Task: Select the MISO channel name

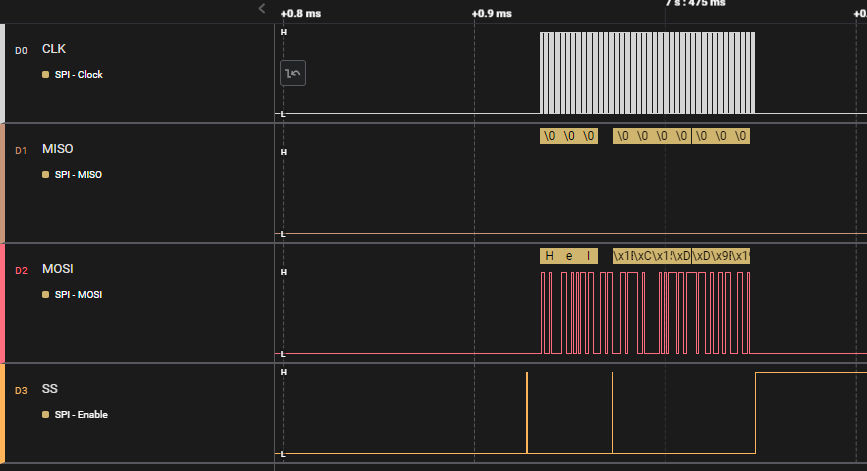Action: click(57, 149)
